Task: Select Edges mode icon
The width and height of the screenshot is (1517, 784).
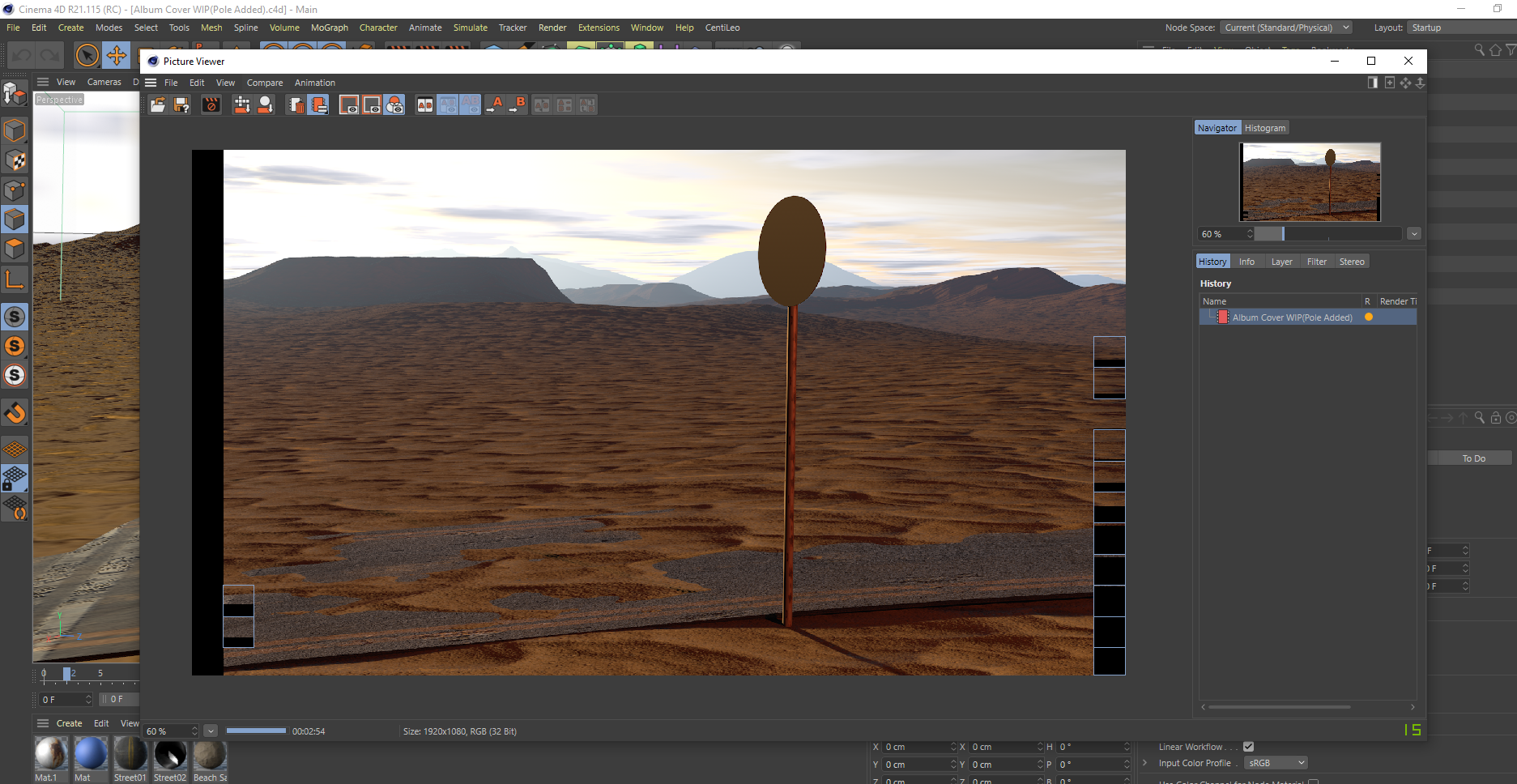Action: pos(15,219)
